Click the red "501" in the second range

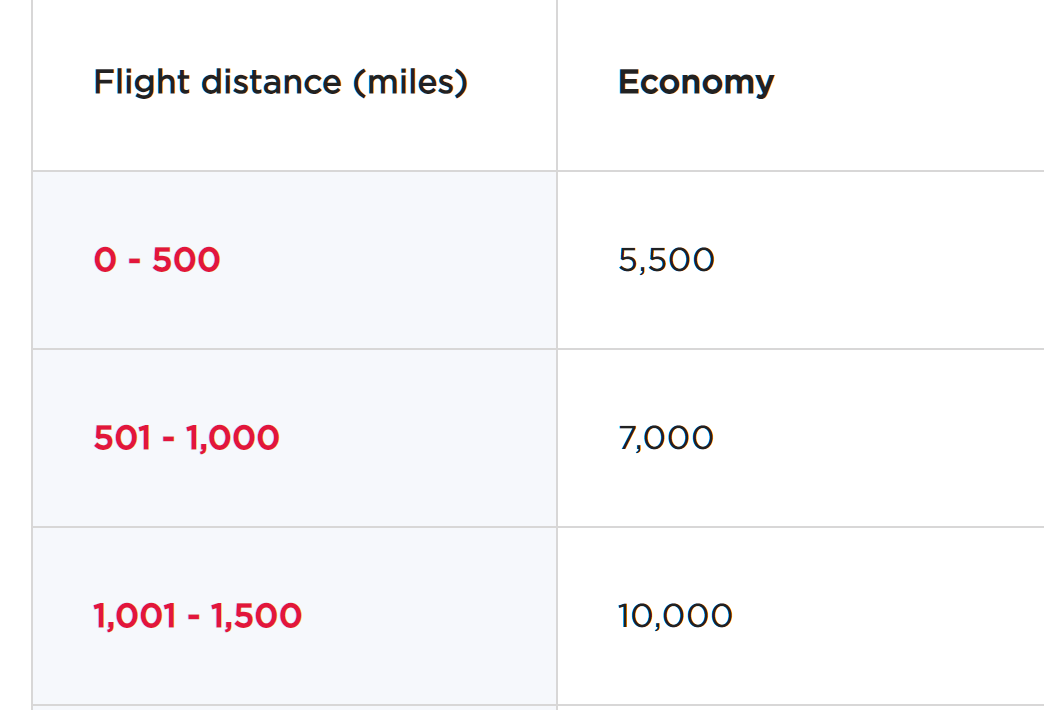122,438
